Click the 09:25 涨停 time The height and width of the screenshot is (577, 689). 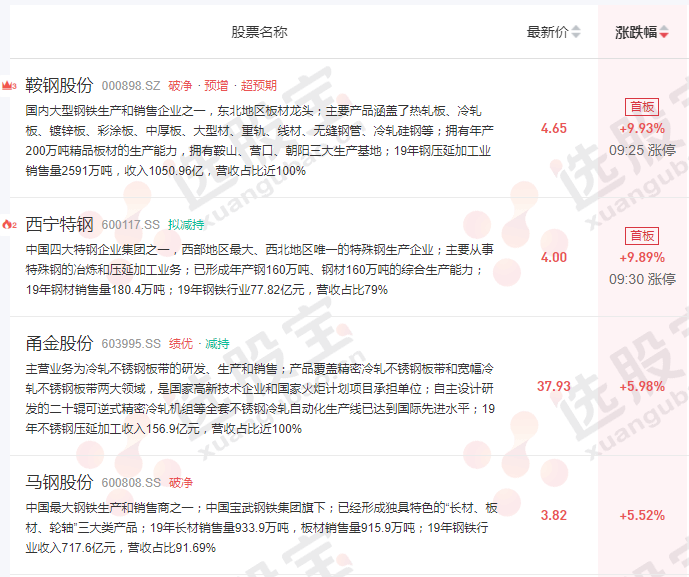click(642, 150)
